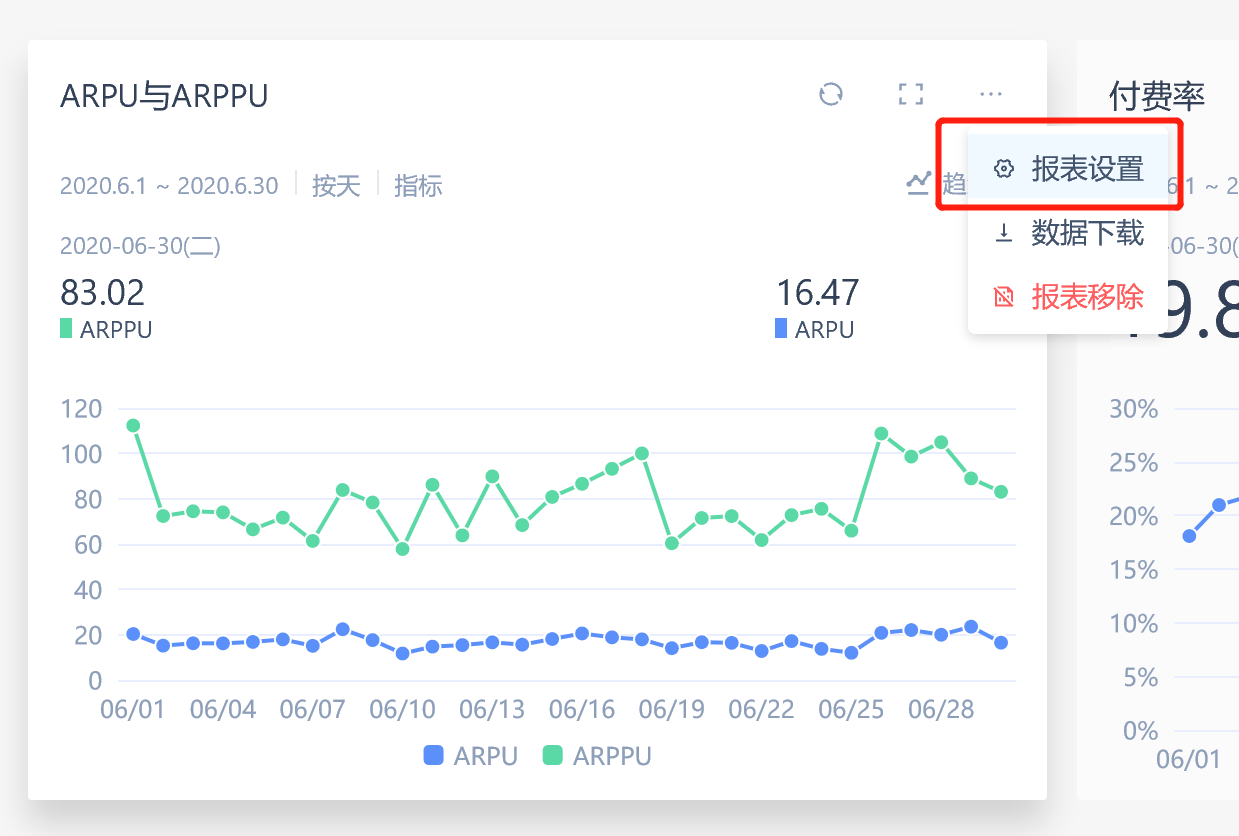Click the 06/28 x-axis label
Viewport: 1239px width, 836px height.
pyautogui.click(x=941, y=709)
